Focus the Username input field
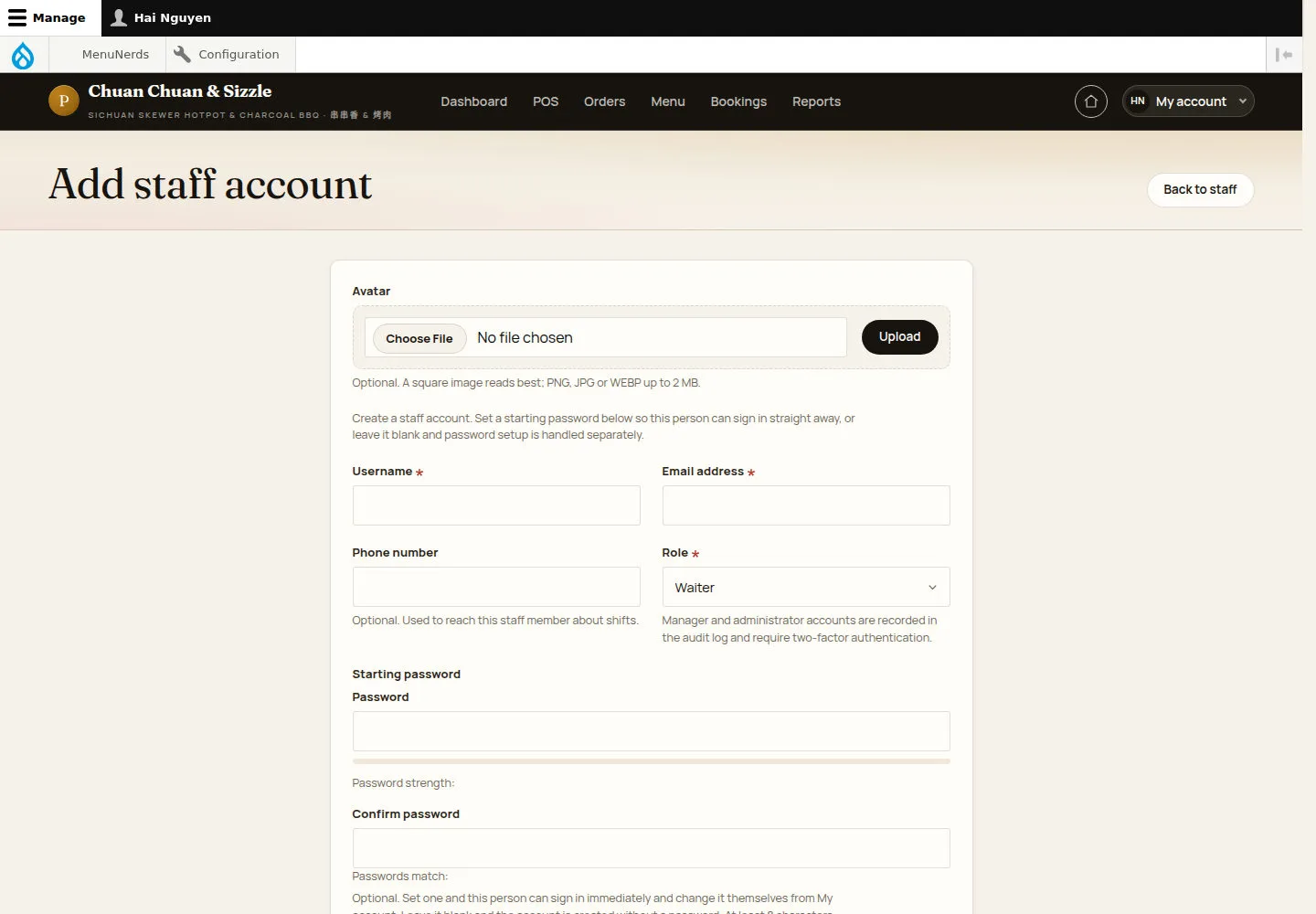This screenshot has height=914, width=1316. [x=496, y=505]
